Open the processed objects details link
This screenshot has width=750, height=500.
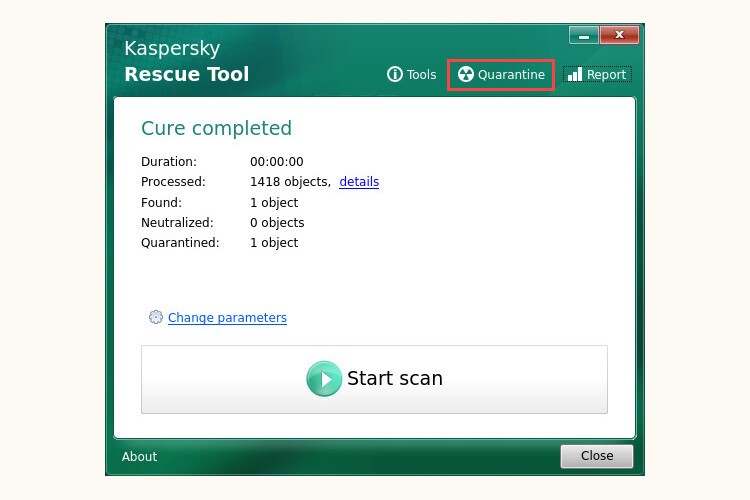[x=359, y=182]
